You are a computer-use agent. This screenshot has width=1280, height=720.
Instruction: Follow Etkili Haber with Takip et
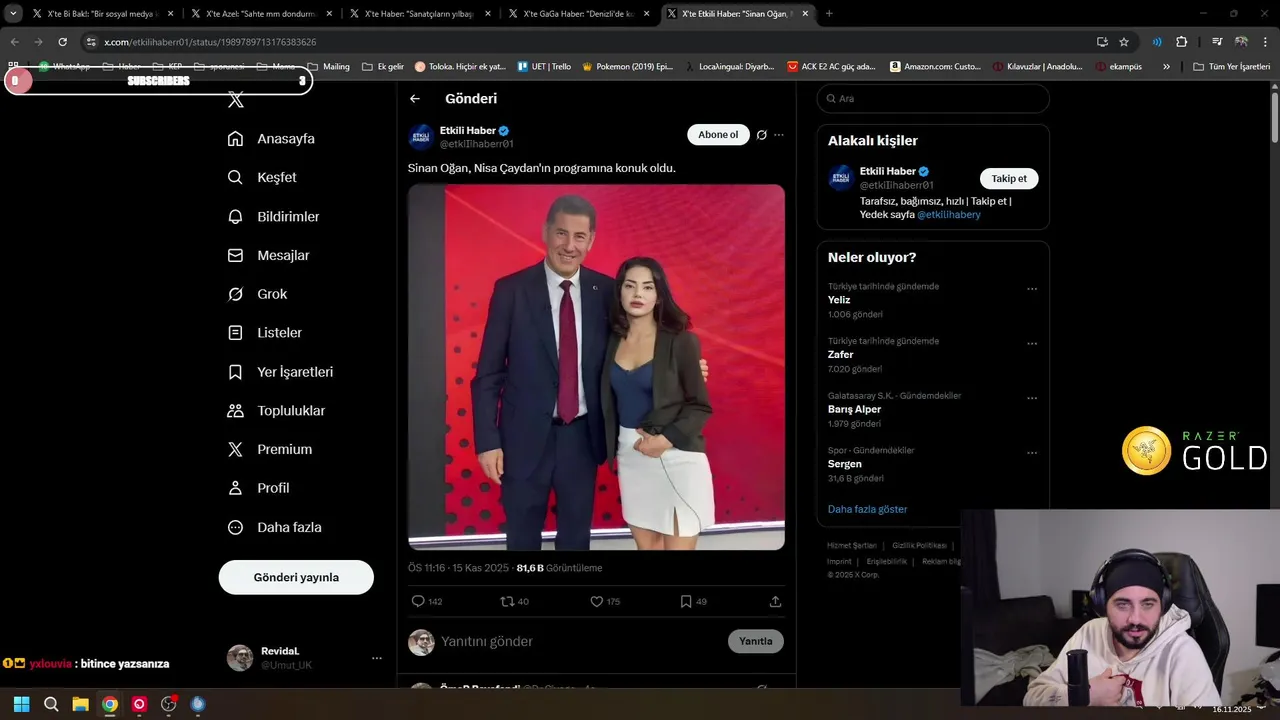click(x=1009, y=178)
